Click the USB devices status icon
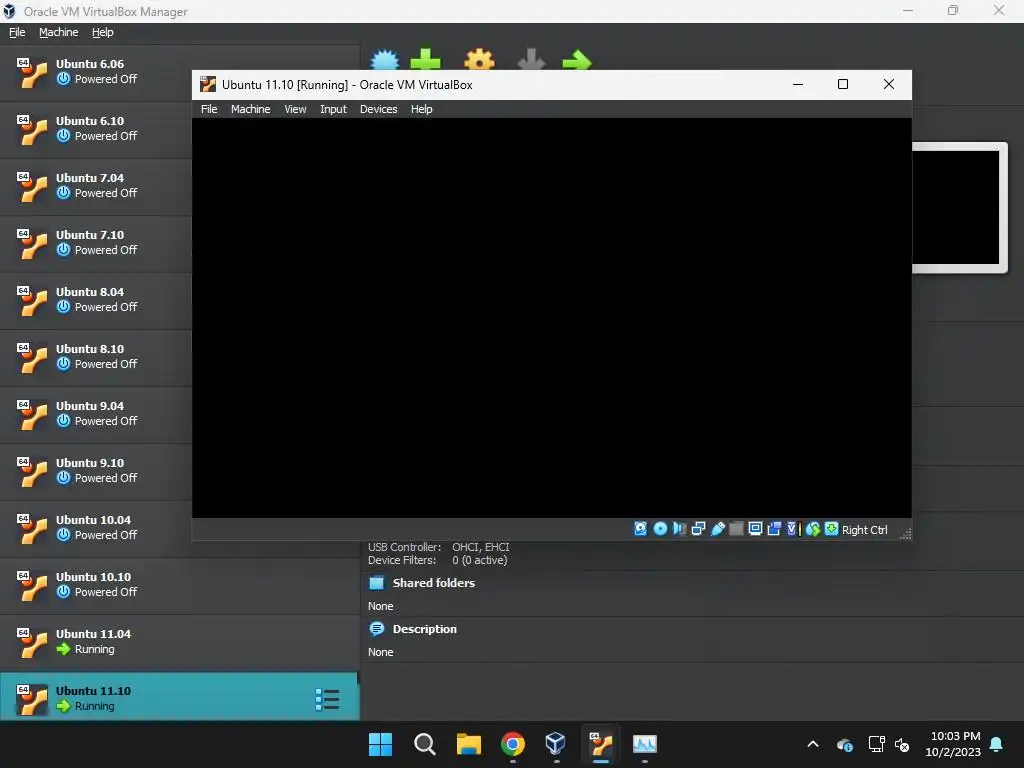Viewport: 1024px width, 768px height. click(x=718, y=529)
